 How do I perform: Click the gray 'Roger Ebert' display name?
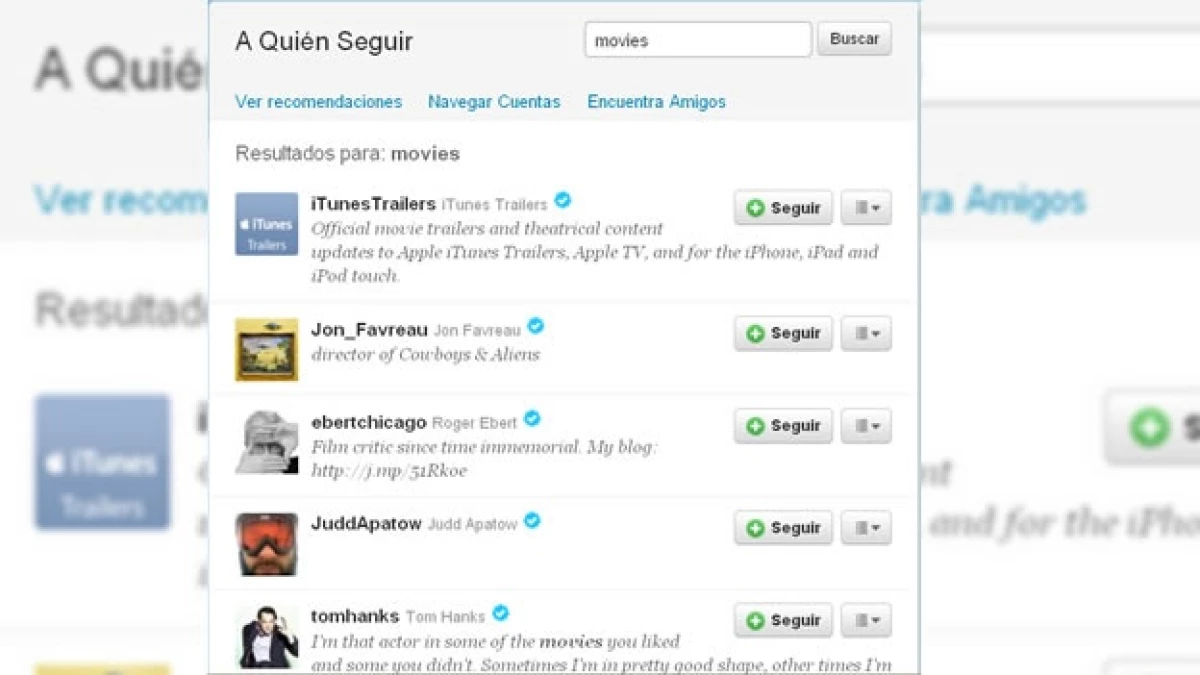[x=475, y=423]
